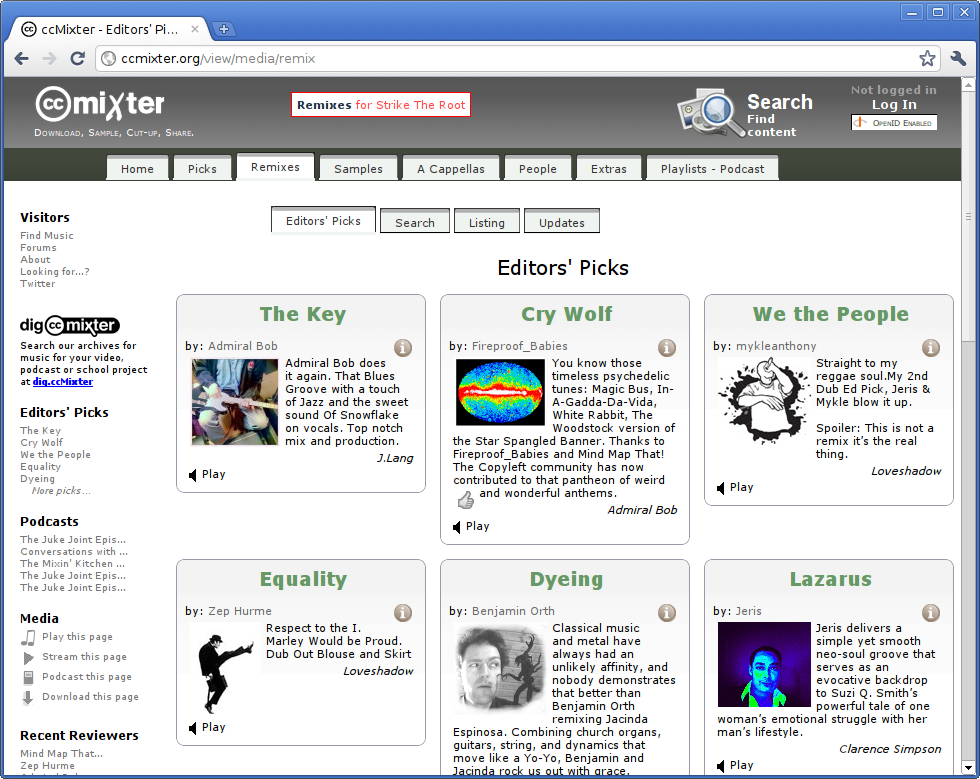Bookmark this page with the star icon
Screen dimensions: 980x779
[927, 58]
